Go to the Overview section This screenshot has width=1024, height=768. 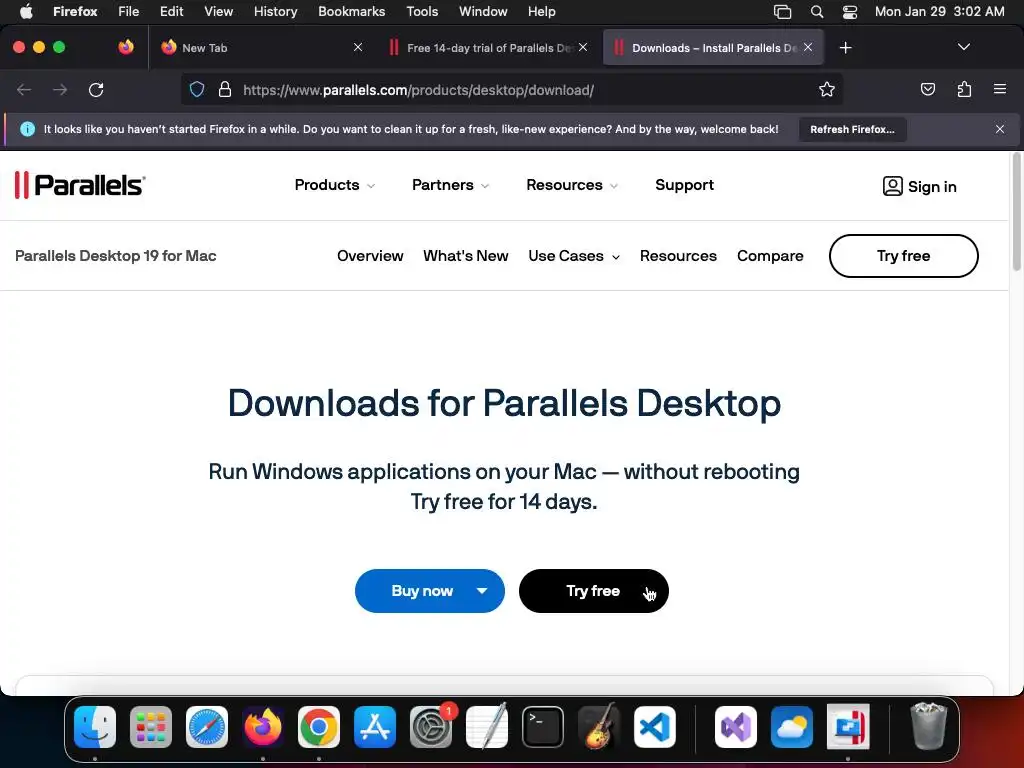point(370,256)
